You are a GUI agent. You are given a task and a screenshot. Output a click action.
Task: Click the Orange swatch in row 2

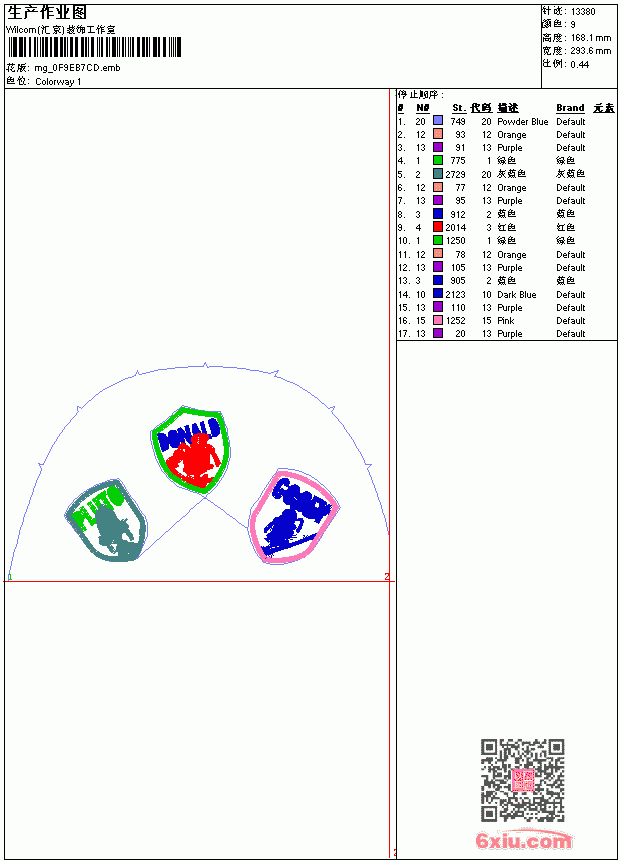click(438, 134)
